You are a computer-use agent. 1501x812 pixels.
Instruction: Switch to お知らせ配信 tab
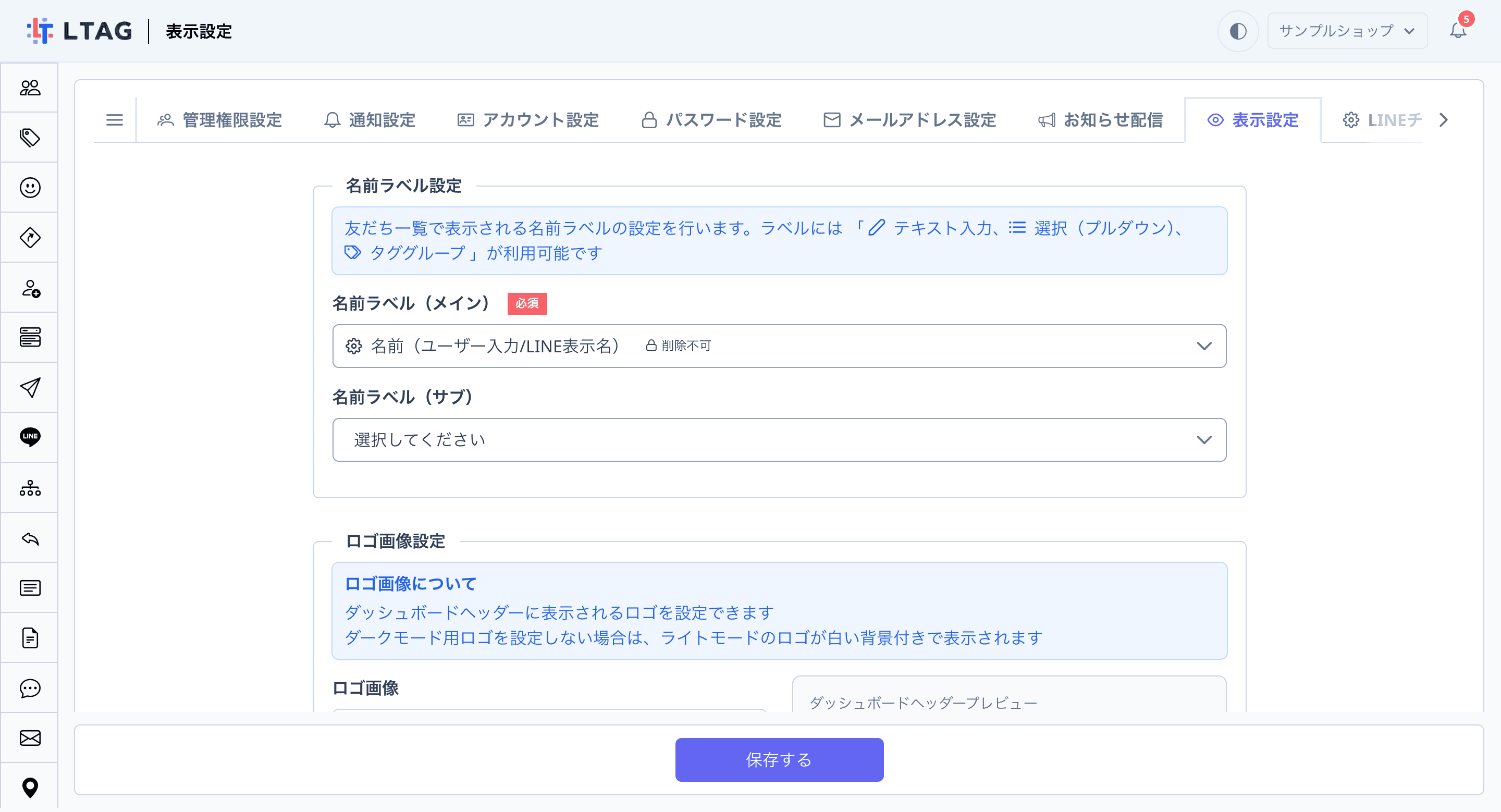pyautogui.click(x=1100, y=120)
